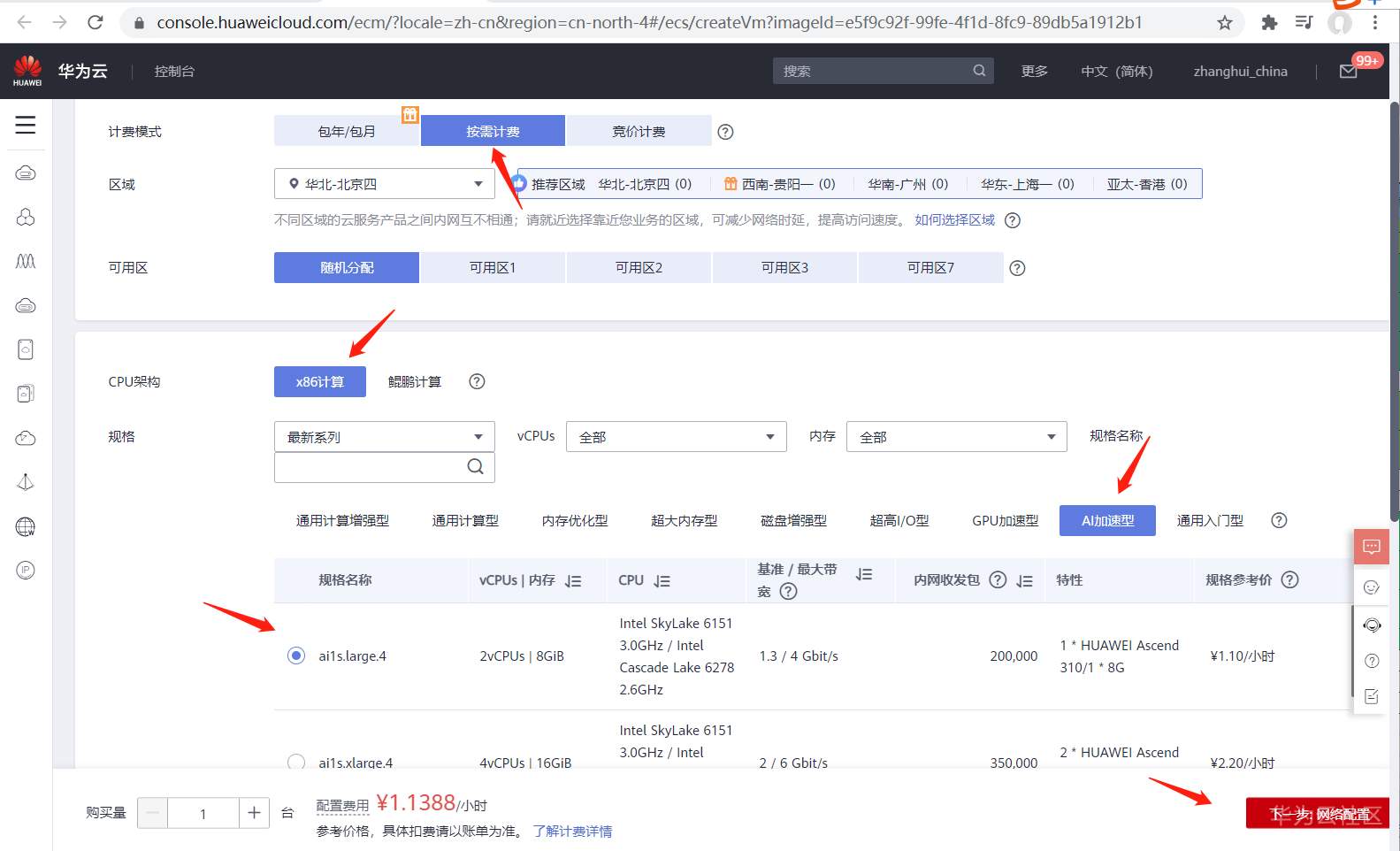Open the 最新系列 series dropdown
Viewport: 1400px width, 851px height.
(385, 437)
